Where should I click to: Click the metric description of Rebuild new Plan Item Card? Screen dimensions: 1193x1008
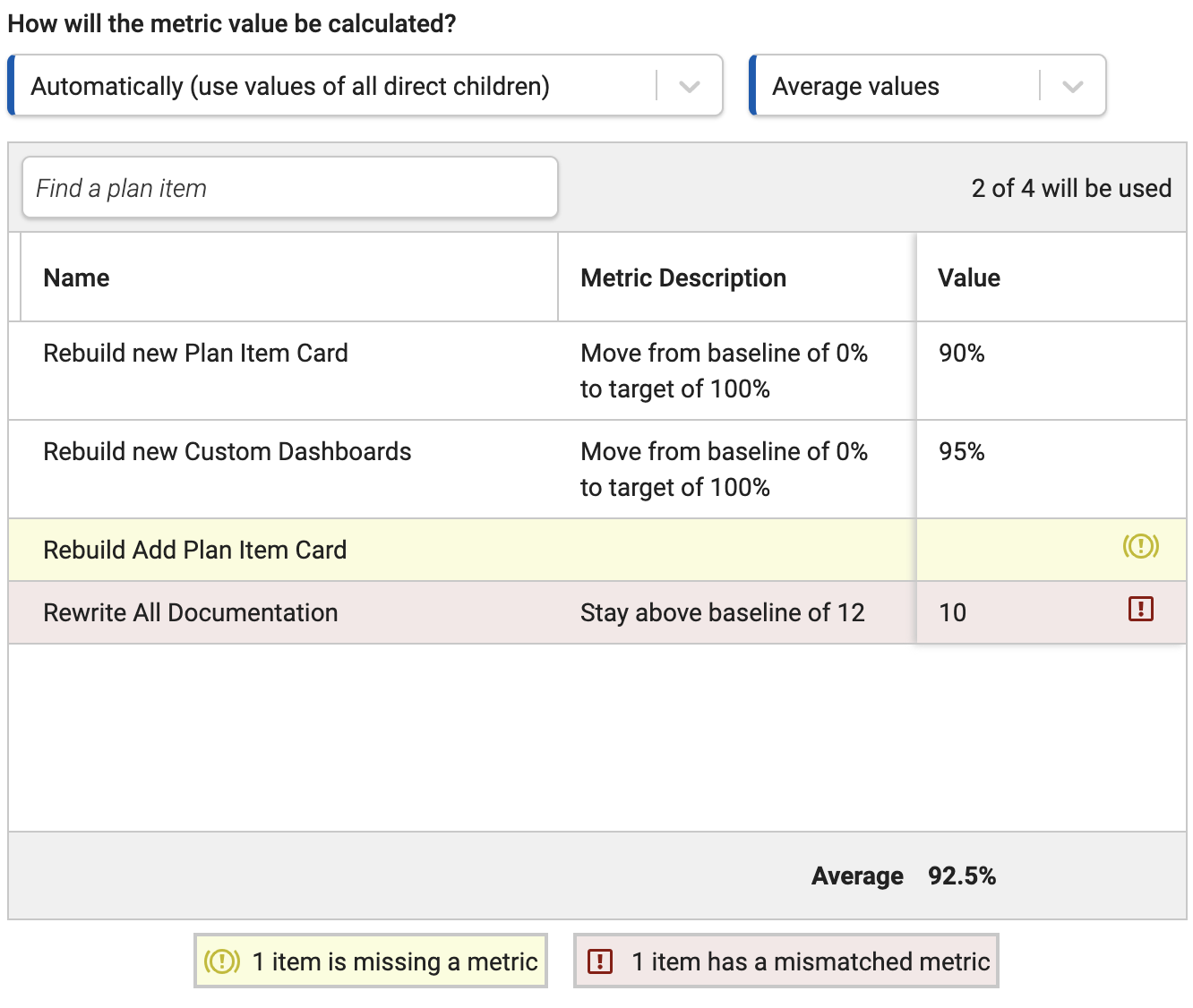click(724, 371)
